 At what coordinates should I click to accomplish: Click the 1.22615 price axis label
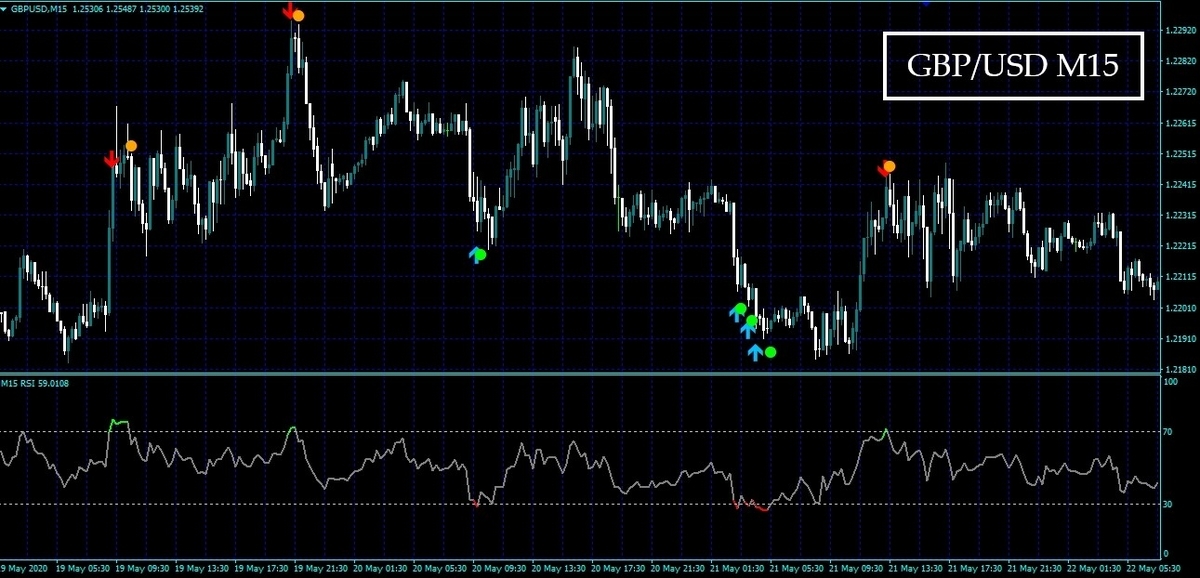[x=1181, y=124]
